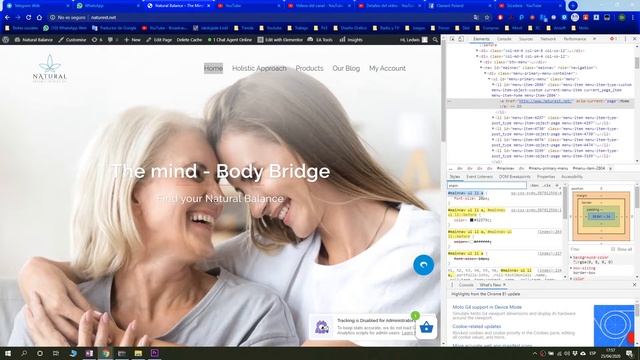Click the computed Filter input field

[589, 249]
